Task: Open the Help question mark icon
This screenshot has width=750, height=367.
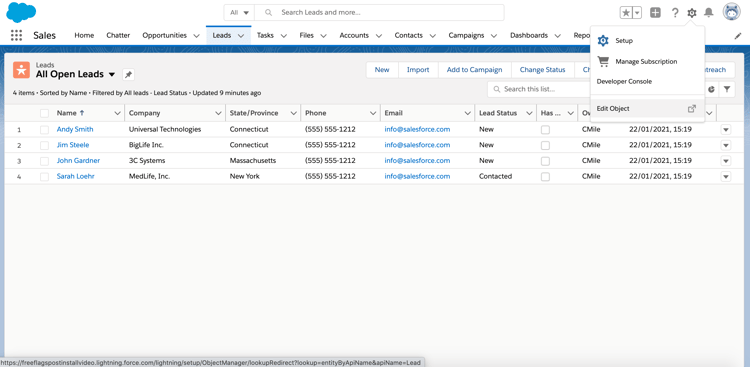Action: tap(675, 13)
